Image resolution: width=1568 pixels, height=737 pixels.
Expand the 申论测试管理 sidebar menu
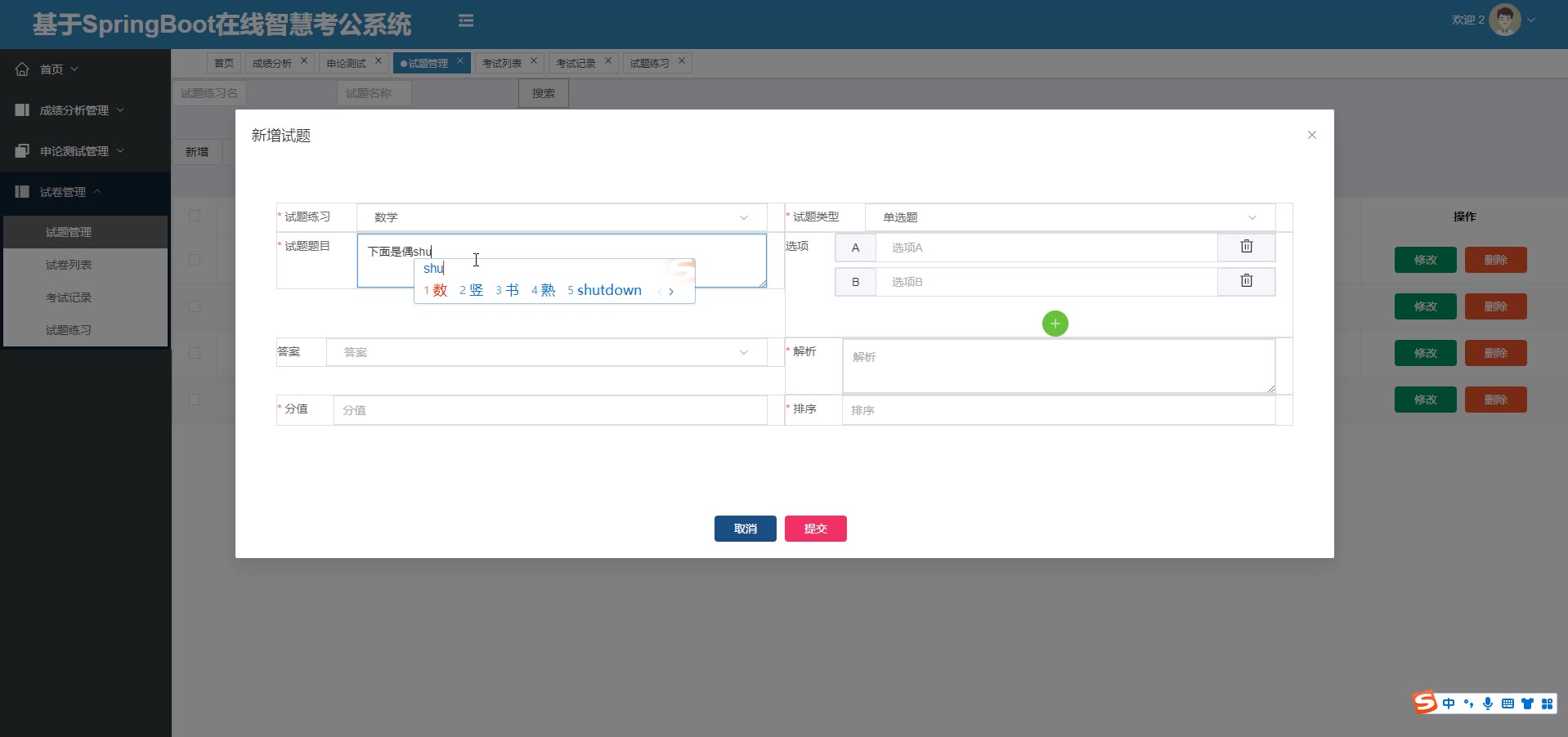(x=85, y=151)
